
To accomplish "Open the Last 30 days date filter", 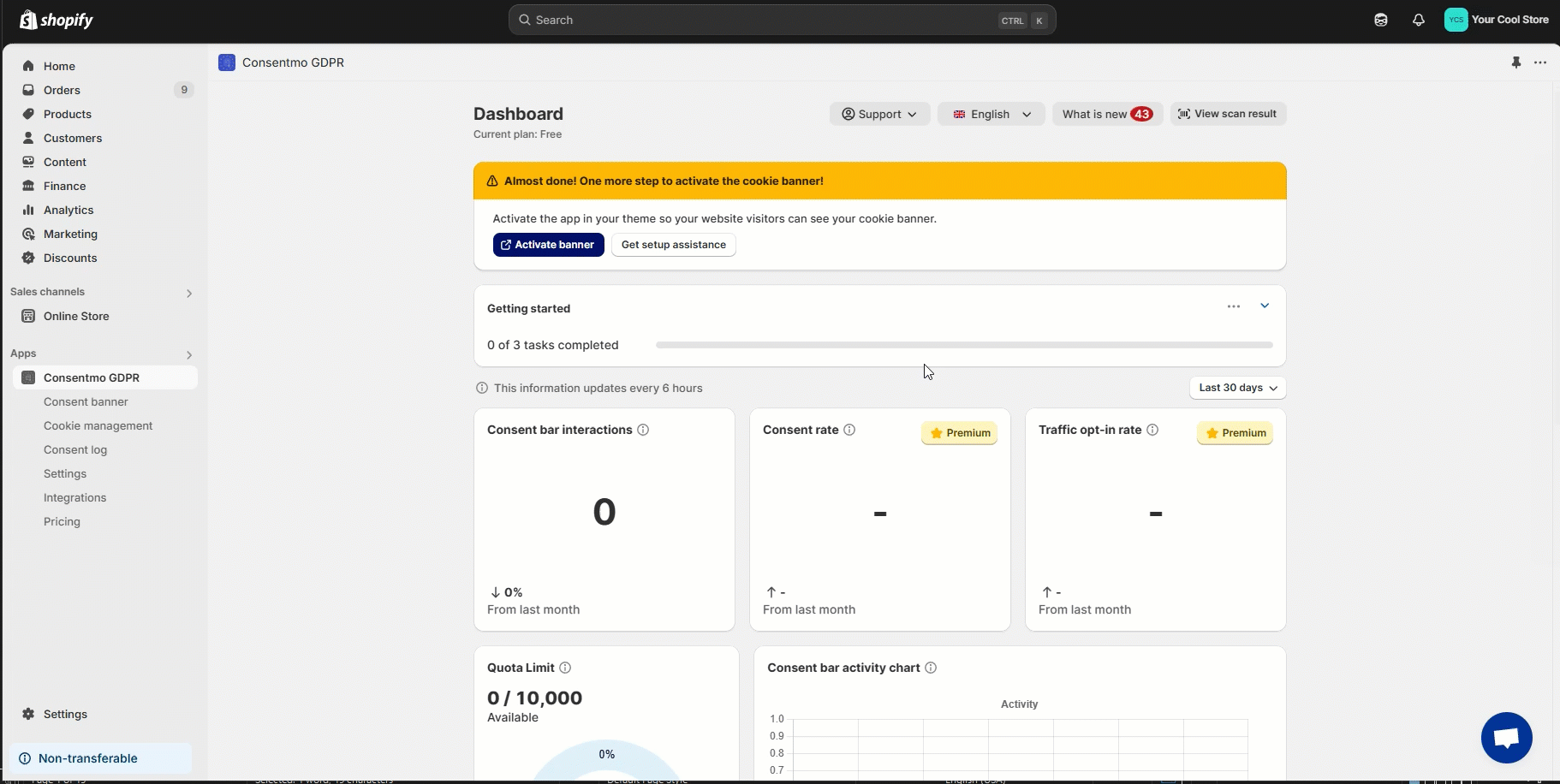I will 1237,388.
